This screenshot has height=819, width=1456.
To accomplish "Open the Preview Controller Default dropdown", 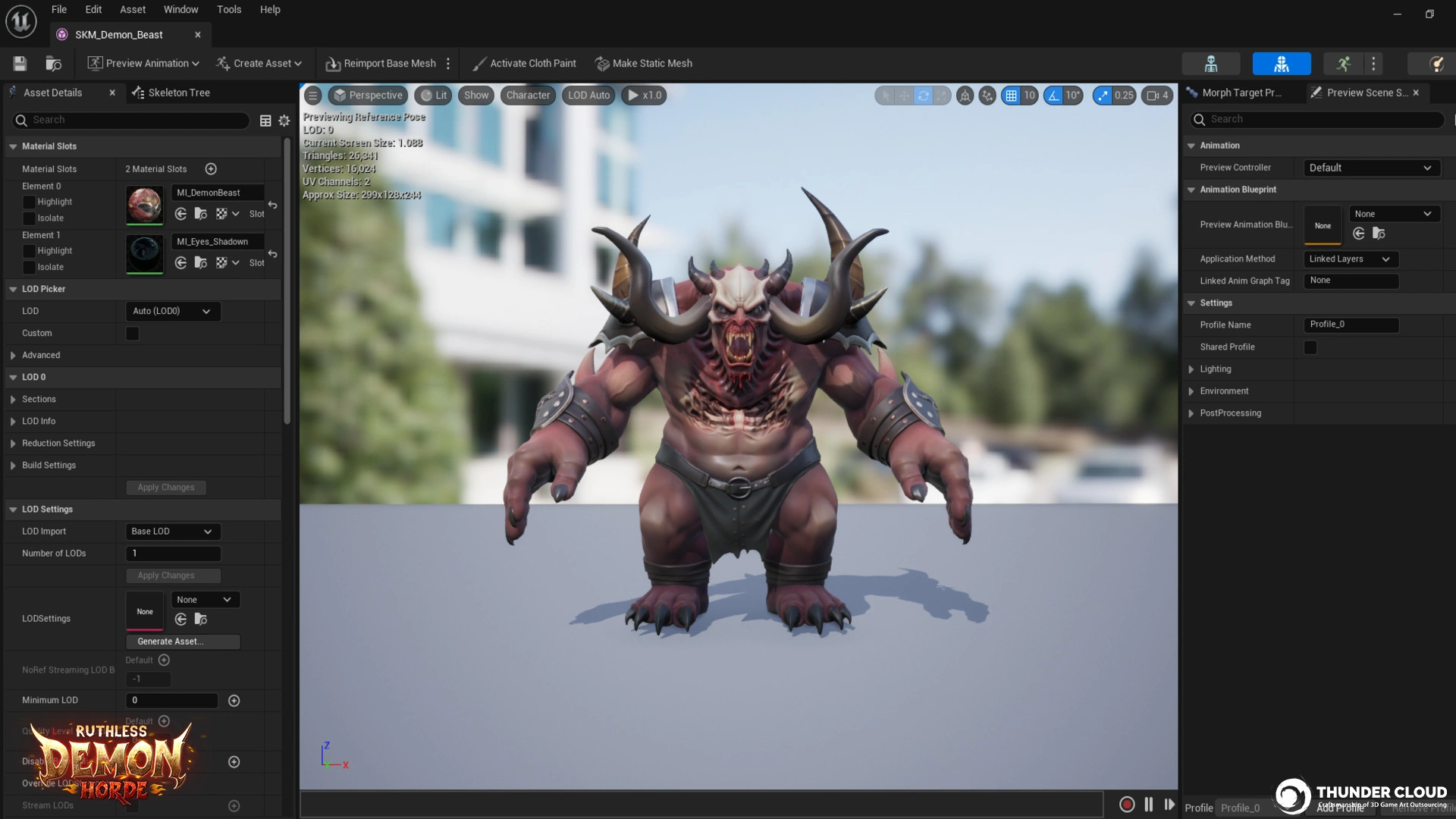I will [1371, 168].
